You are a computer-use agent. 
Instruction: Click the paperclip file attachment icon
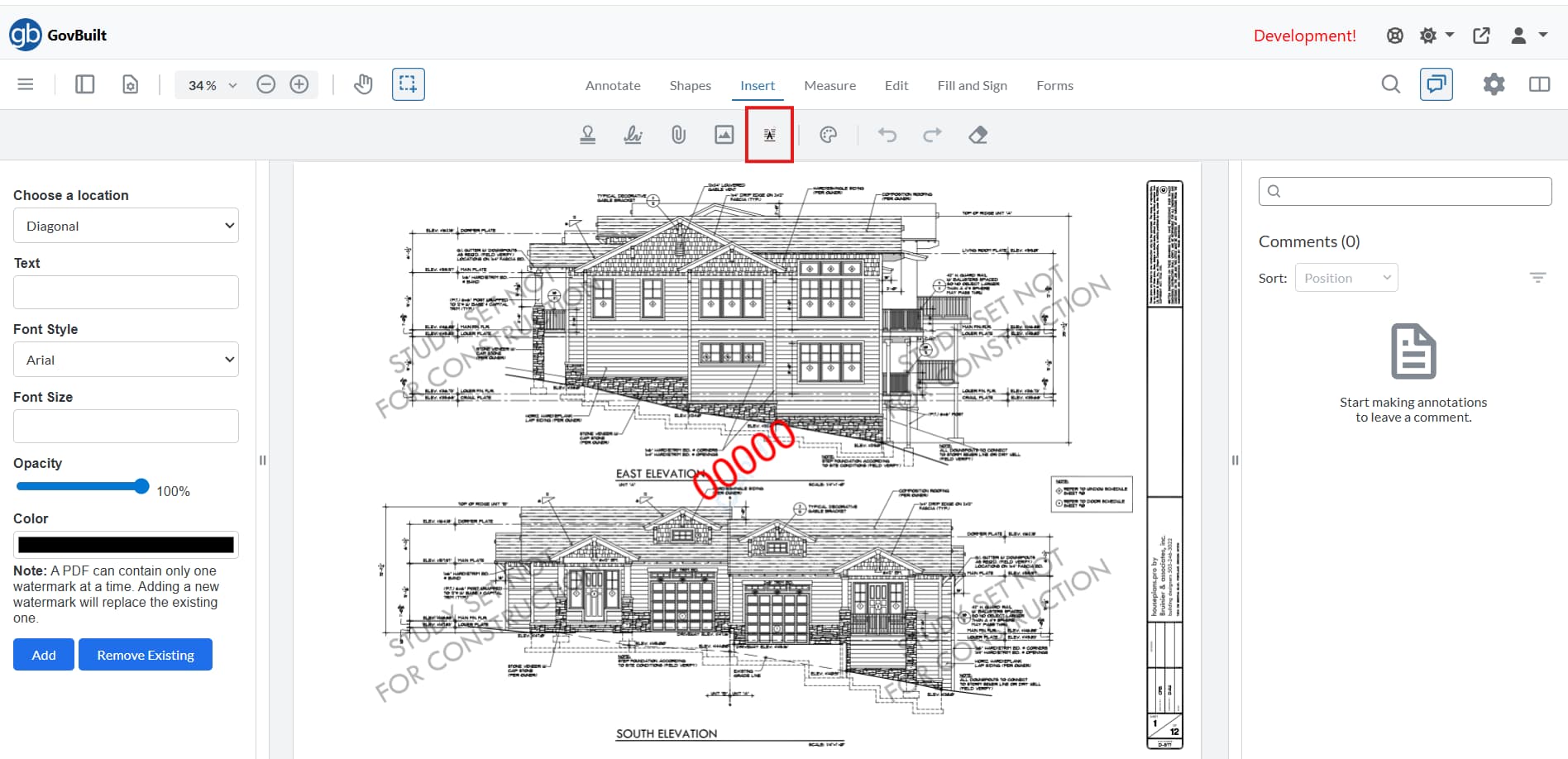678,135
